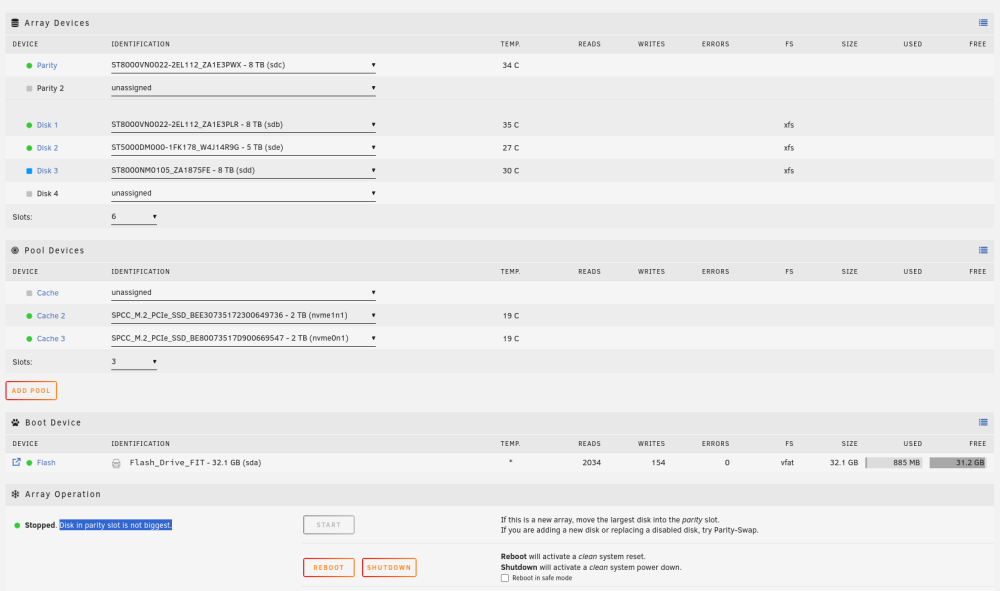The image size is (1000, 591).
Task: Click the Cache grey status indicator
Action: pyautogui.click(x=29, y=293)
